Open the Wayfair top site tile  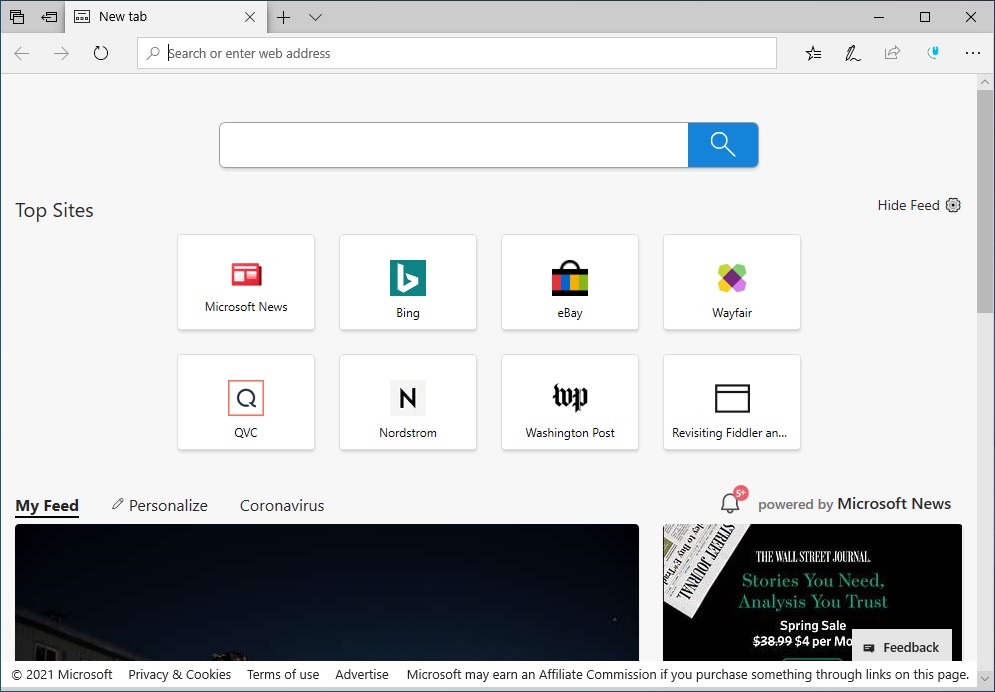click(x=732, y=282)
